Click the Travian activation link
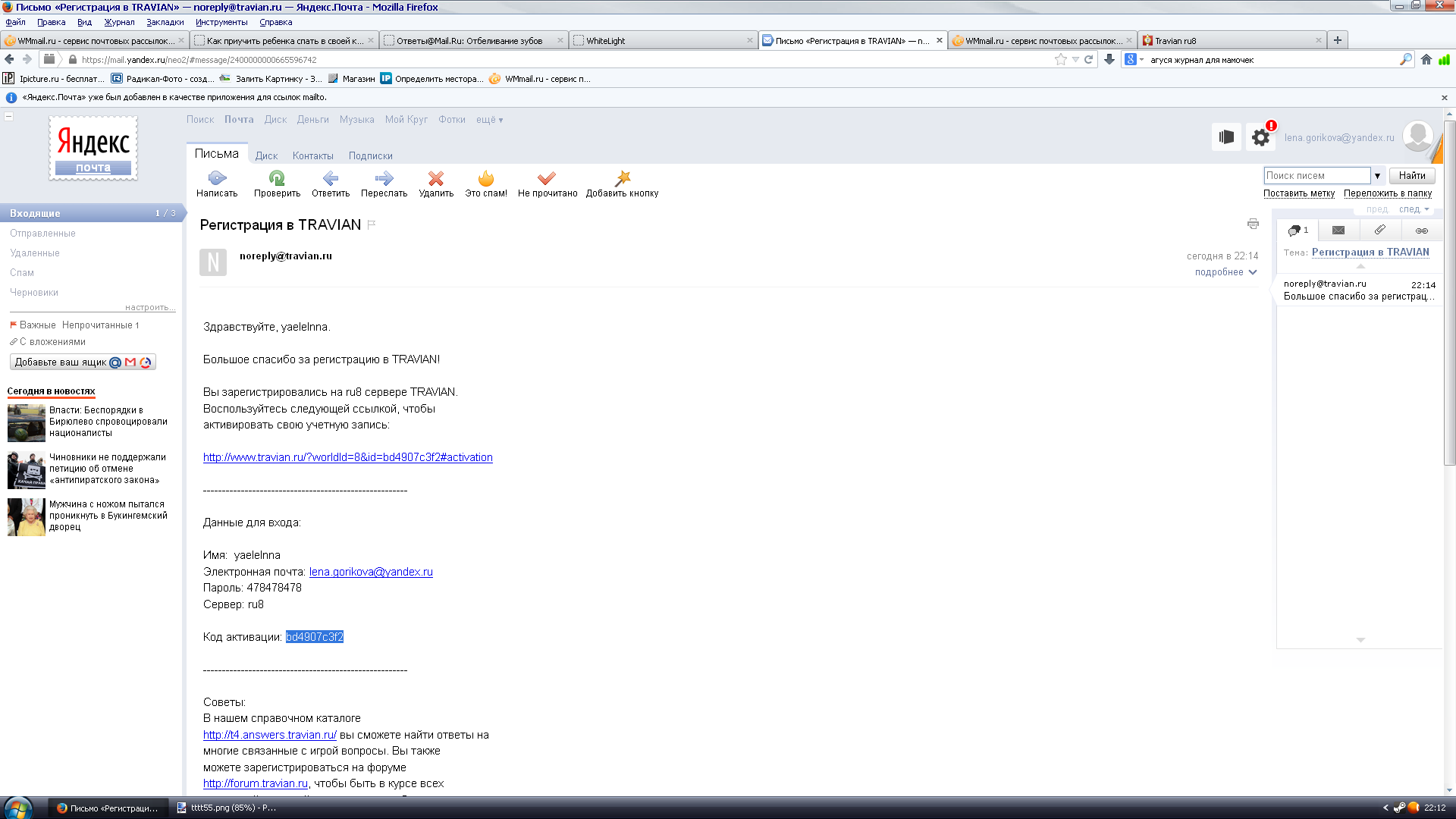The image size is (1456, 819). 347,457
